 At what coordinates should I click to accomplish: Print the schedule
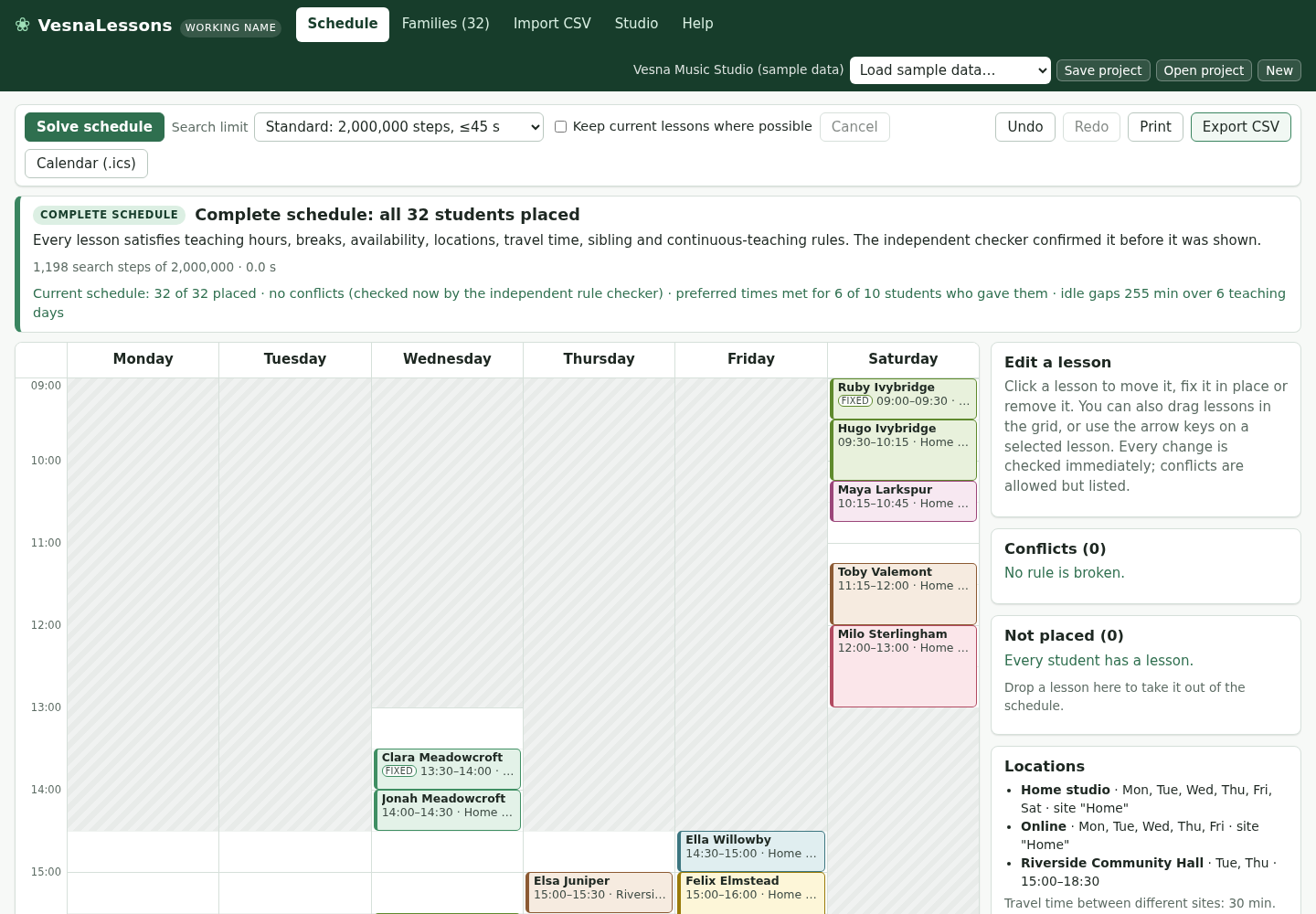click(x=1155, y=127)
